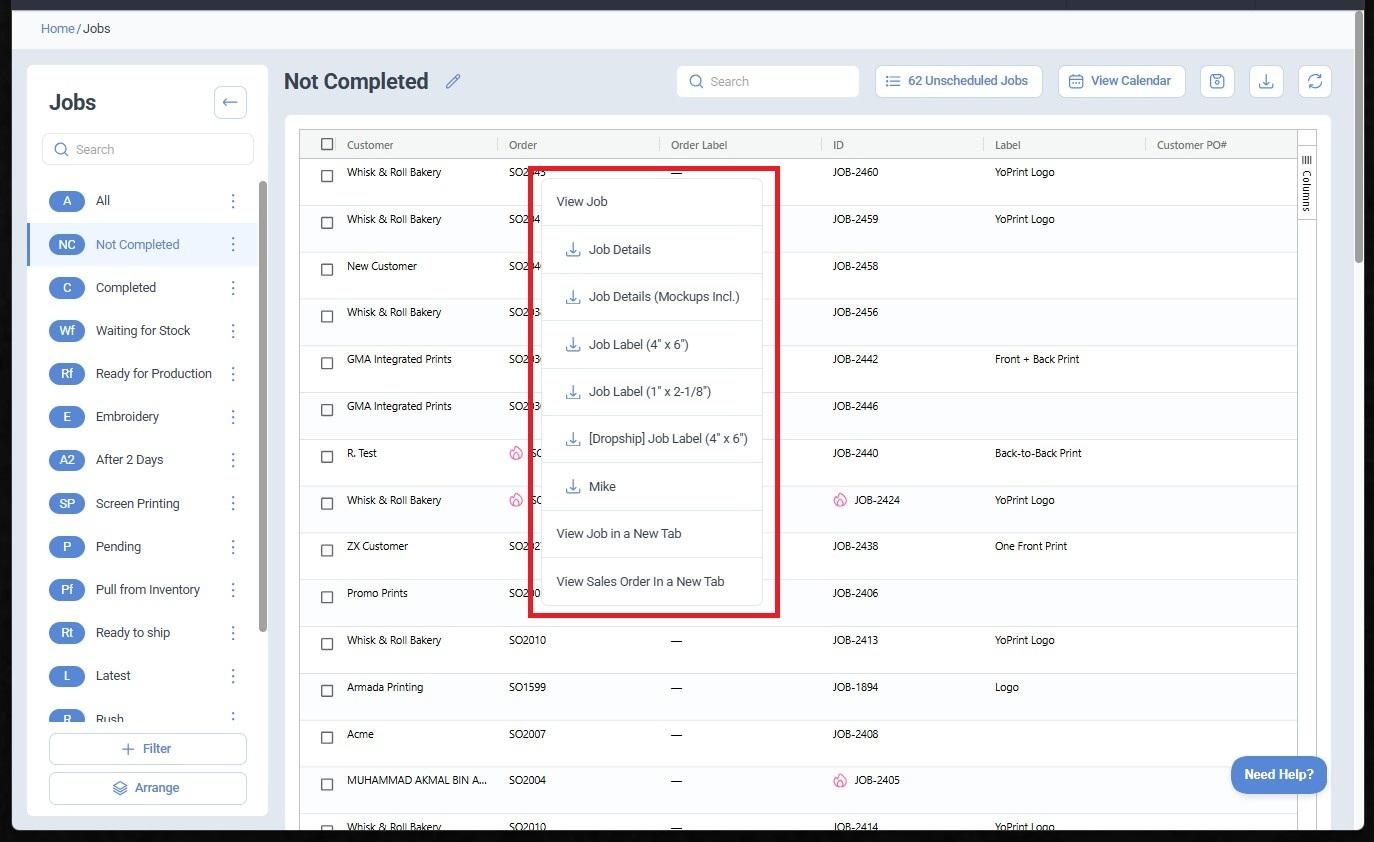Expand options for Screen Printing view
This screenshot has height=842, width=1374.
[233, 504]
